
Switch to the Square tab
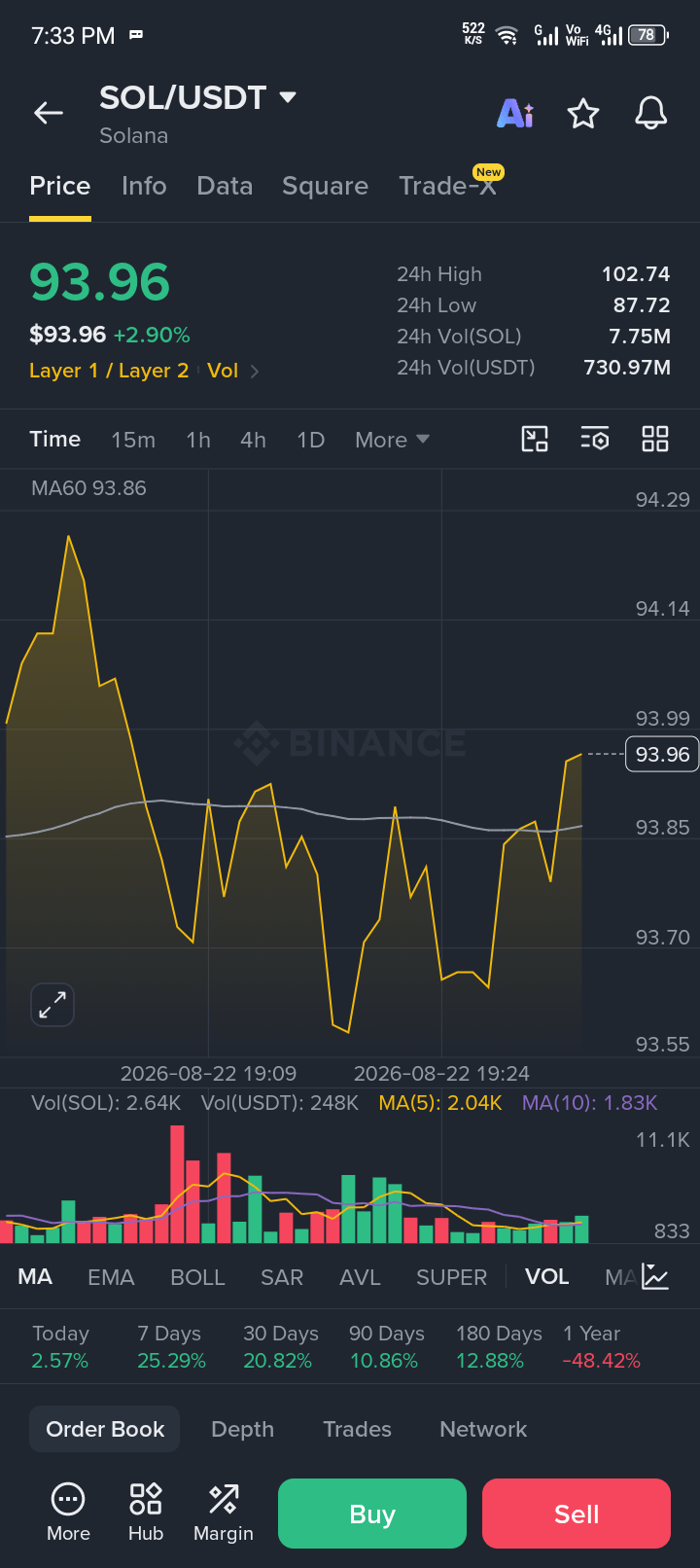coord(325,186)
